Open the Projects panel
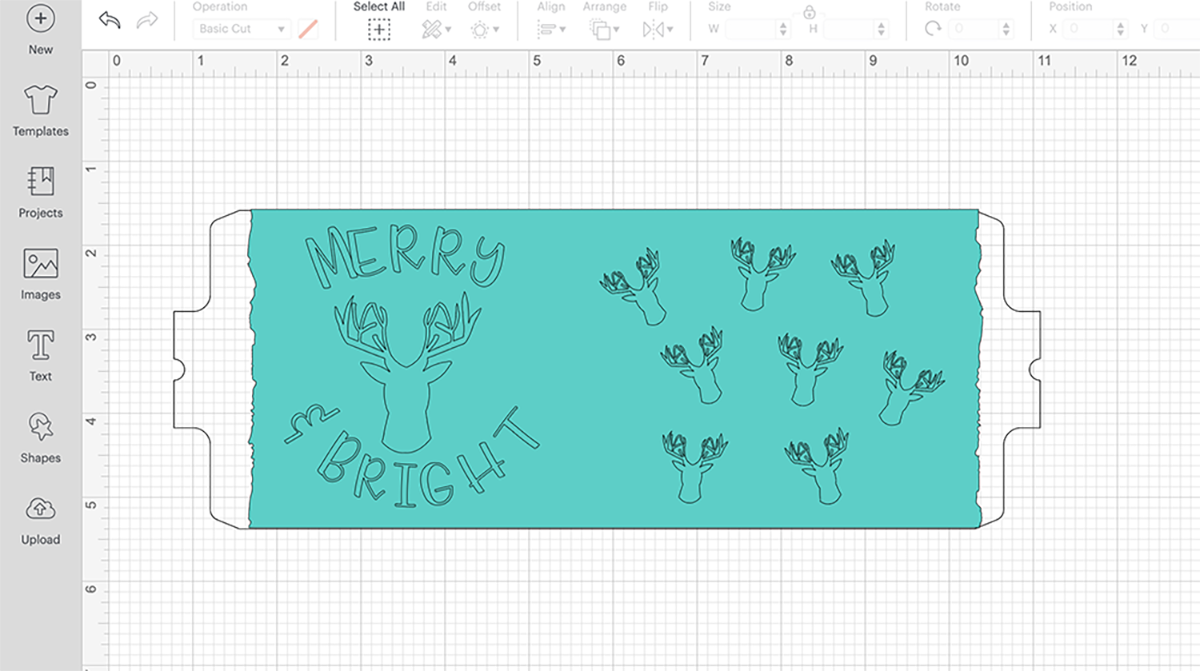 point(40,193)
